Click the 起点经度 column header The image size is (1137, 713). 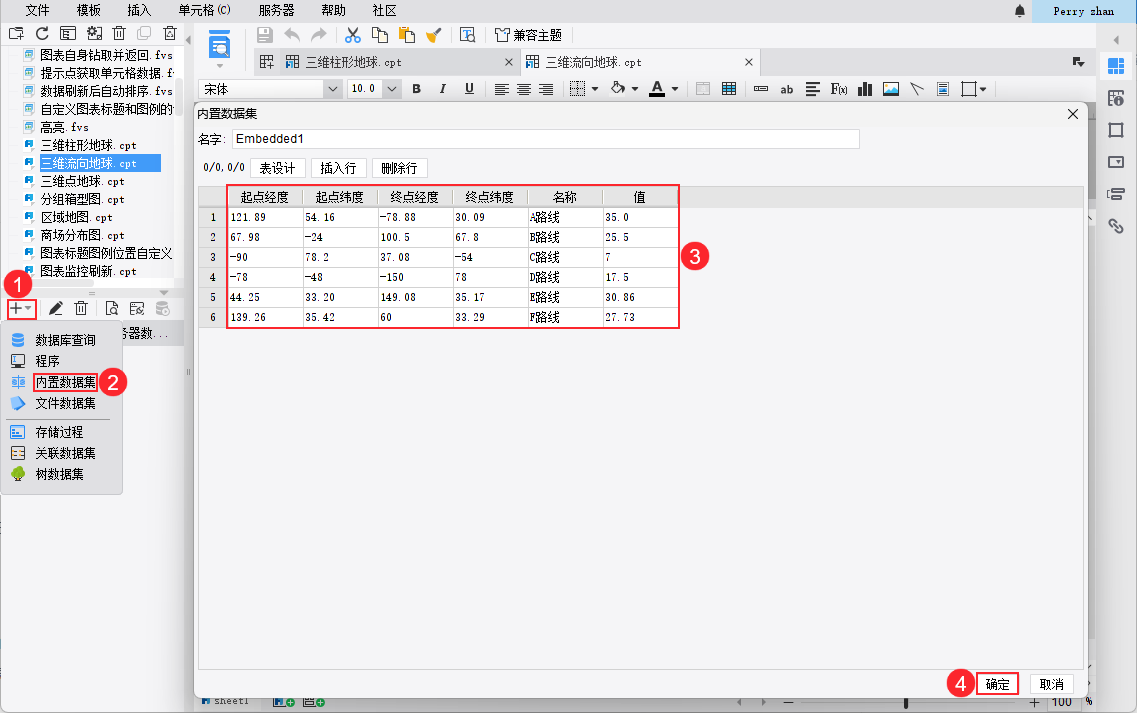click(x=265, y=197)
